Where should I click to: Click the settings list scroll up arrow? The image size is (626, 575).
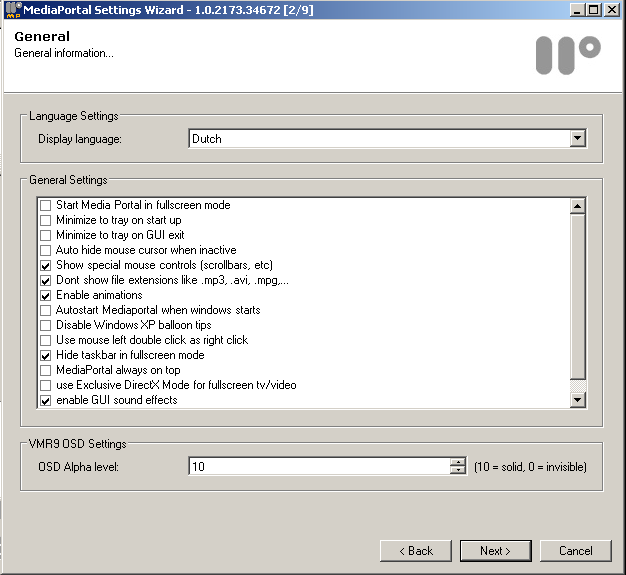pos(578,206)
